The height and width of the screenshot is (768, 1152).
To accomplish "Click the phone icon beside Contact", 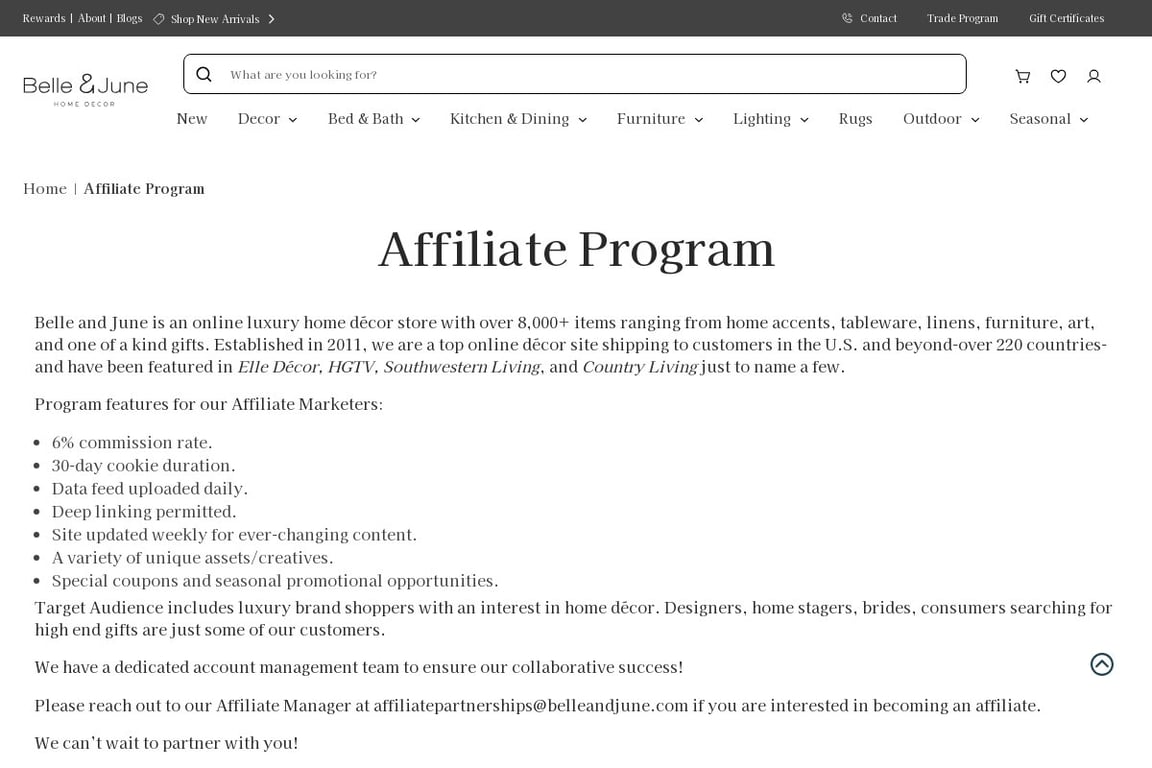I will [x=847, y=18].
